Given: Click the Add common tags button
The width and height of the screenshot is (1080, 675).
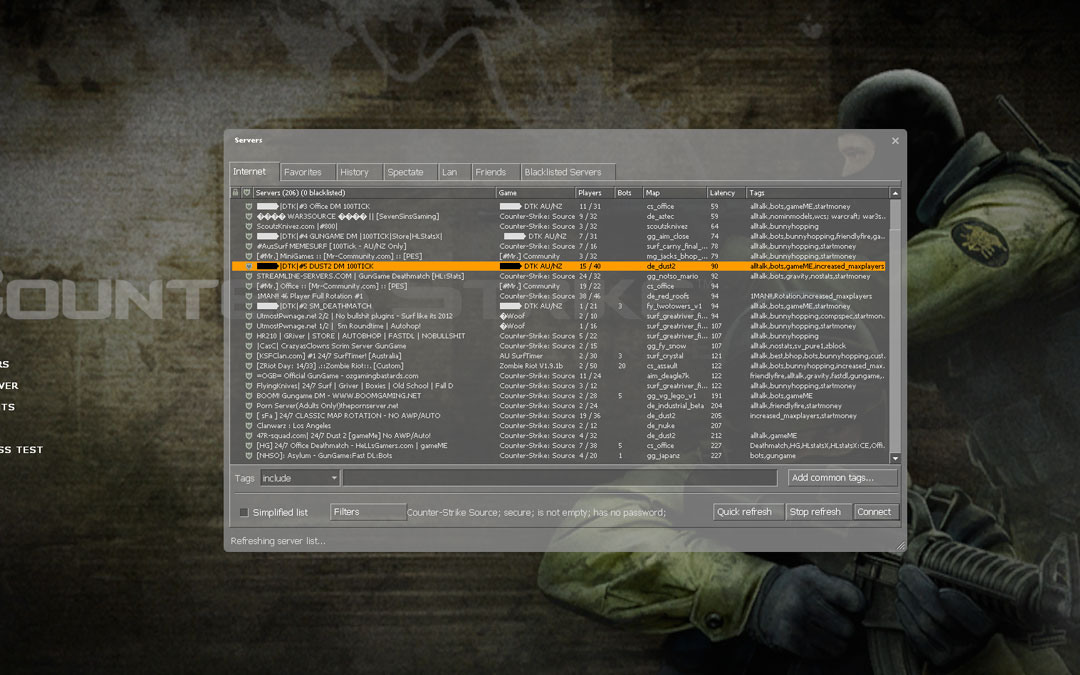Looking at the screenshot, I should pos(842,477).
